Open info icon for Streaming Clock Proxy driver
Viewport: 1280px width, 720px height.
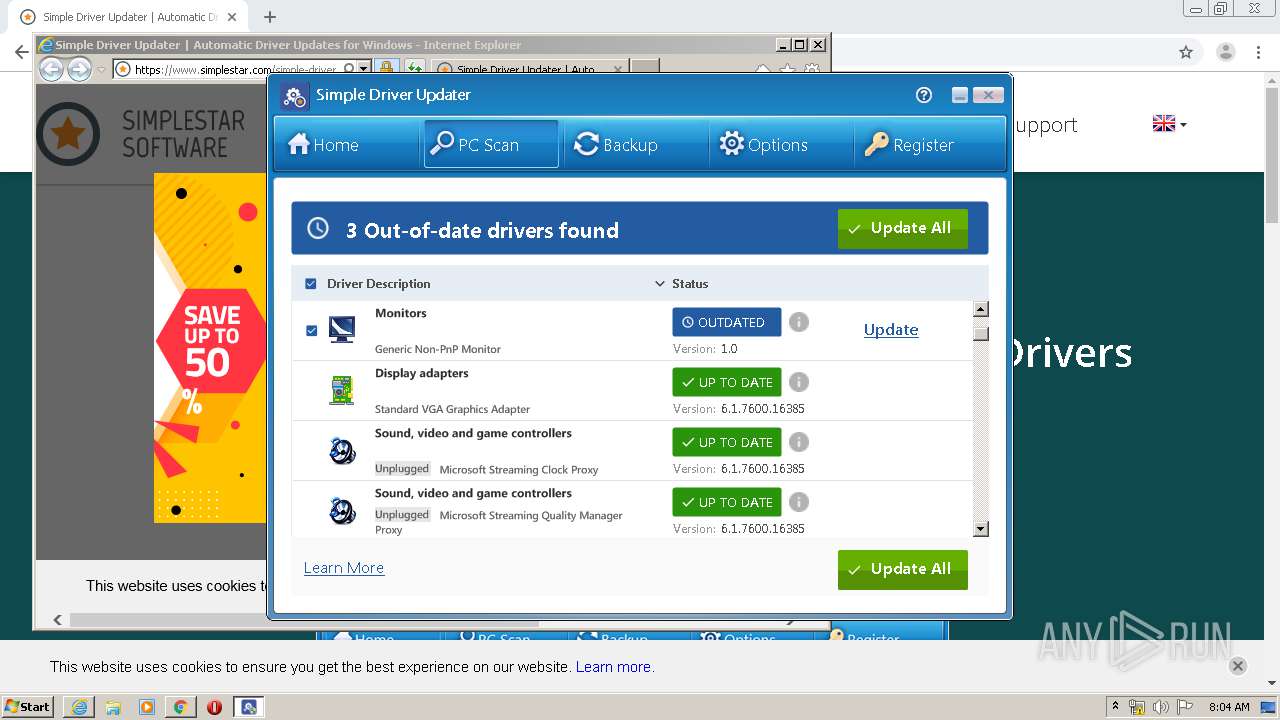(799, 442)
